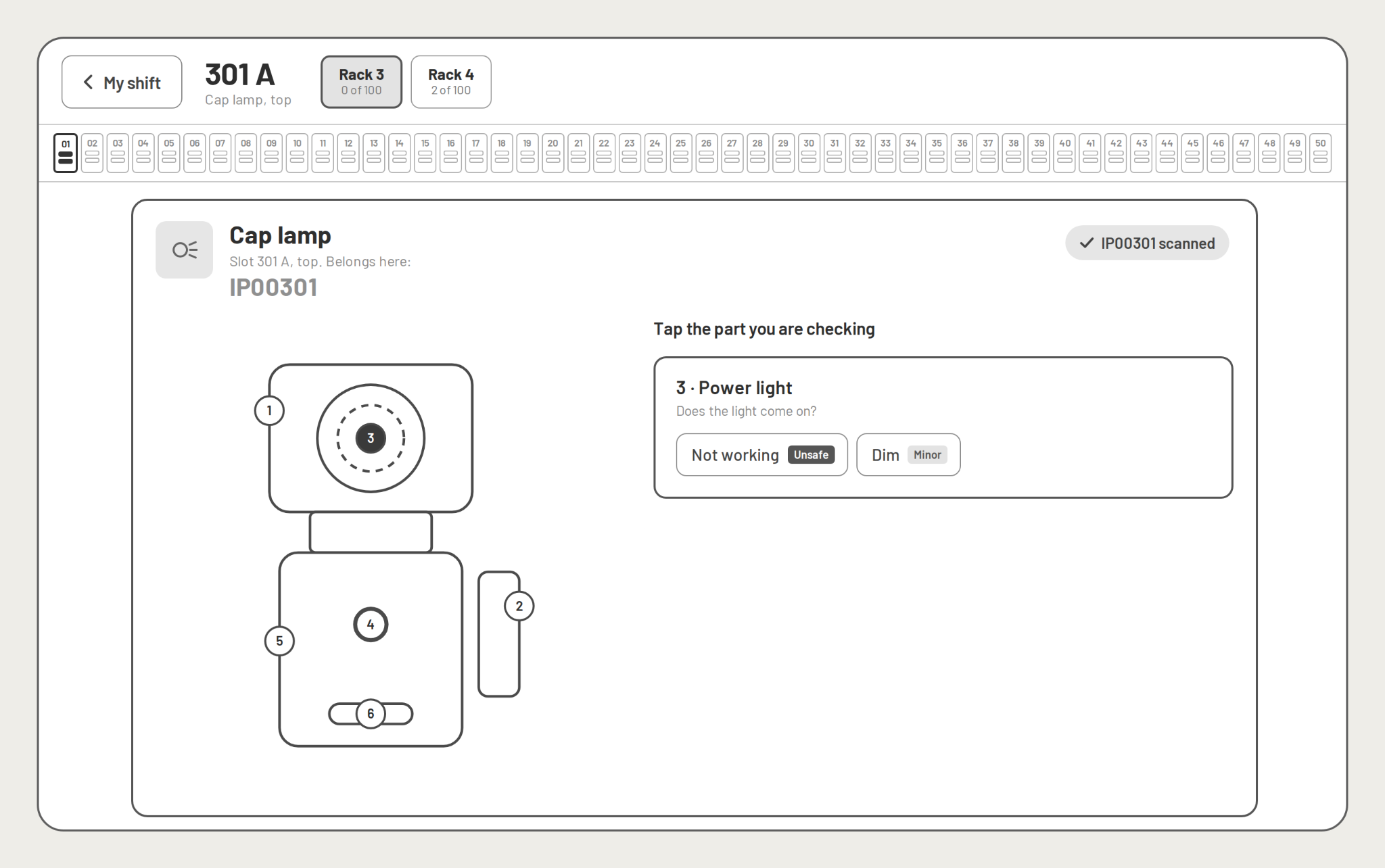Select slot 16 in the rack strip
The image size is (1385, 868).
coord(450,153)
